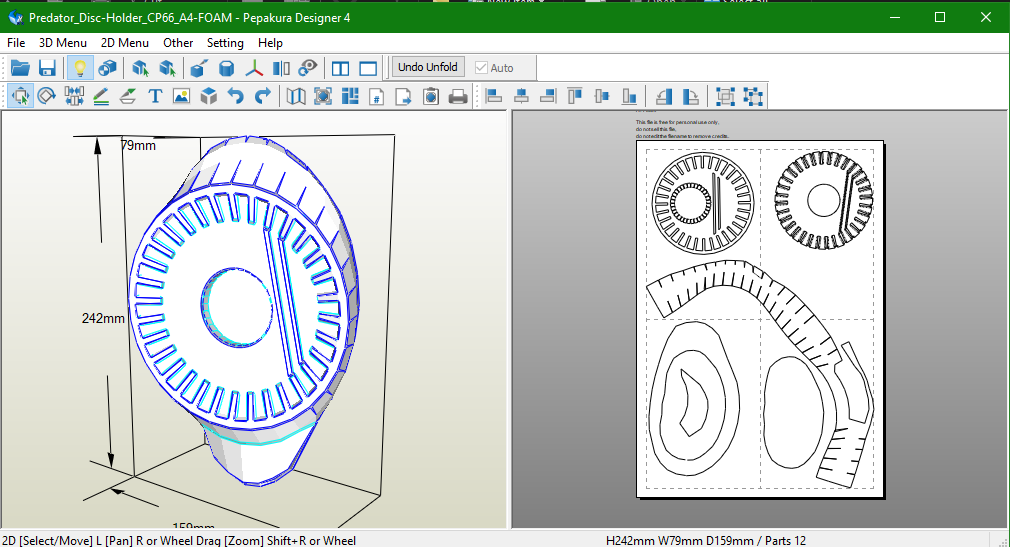This screenshot has height=547, width=1010.
Task: Click the folded map pattern icon
Action: 296,96
